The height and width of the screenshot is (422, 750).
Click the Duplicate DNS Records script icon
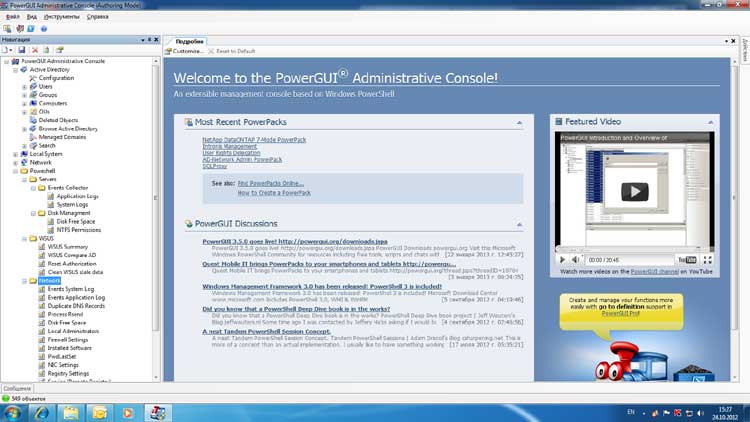point(42,306)
